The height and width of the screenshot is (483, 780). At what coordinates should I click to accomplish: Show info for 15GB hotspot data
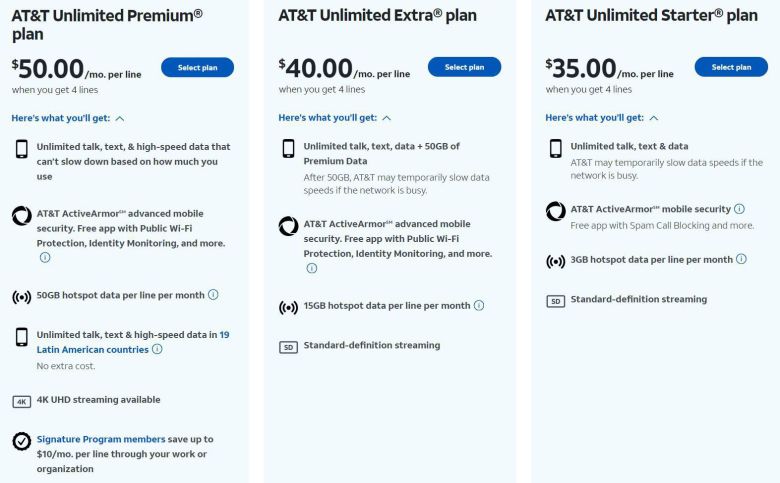pos(479,306)
